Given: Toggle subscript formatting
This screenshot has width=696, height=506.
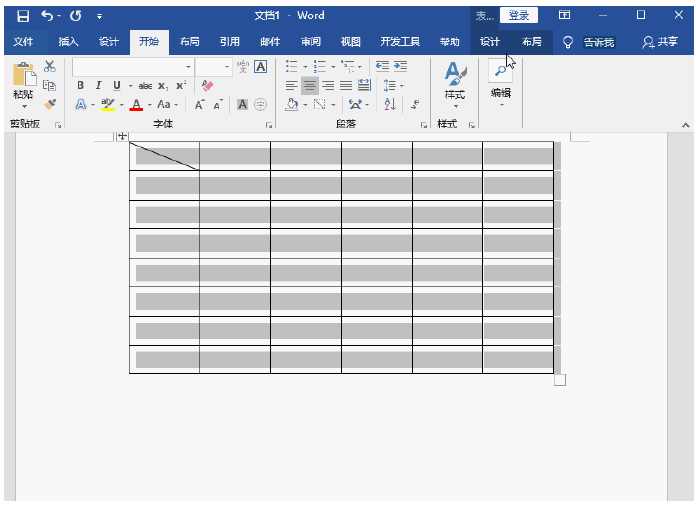Looking at the screenshot, I should click(x=163, y=86).
